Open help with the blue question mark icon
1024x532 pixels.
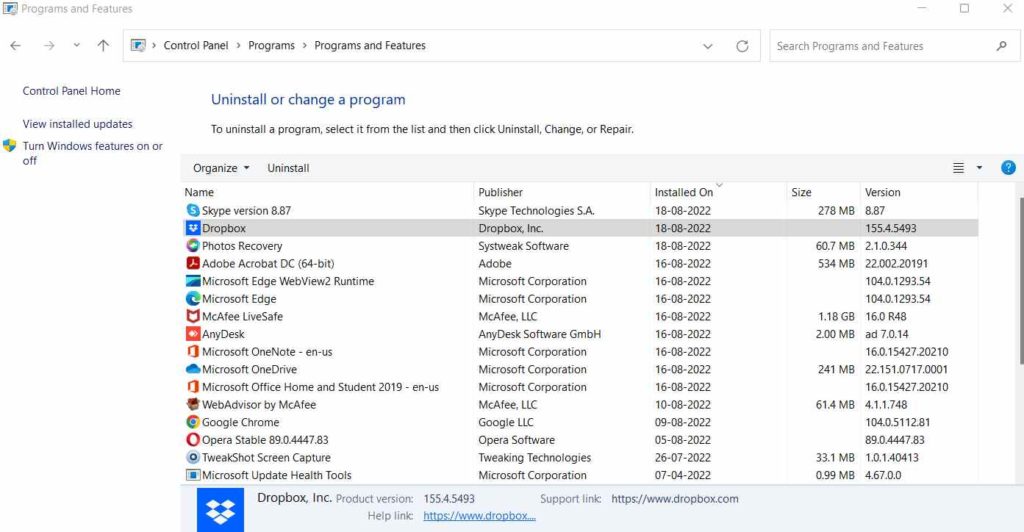click(1008, 168)
